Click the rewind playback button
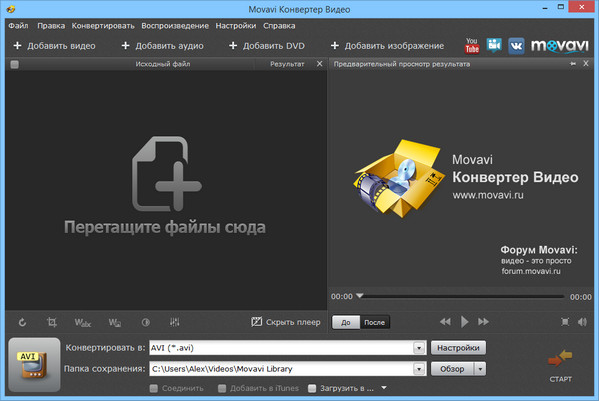 point(445,322)
